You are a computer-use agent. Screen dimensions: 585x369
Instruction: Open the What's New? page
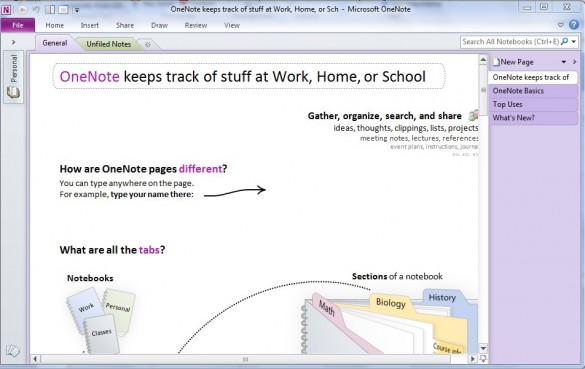click(x=534, y=118)
